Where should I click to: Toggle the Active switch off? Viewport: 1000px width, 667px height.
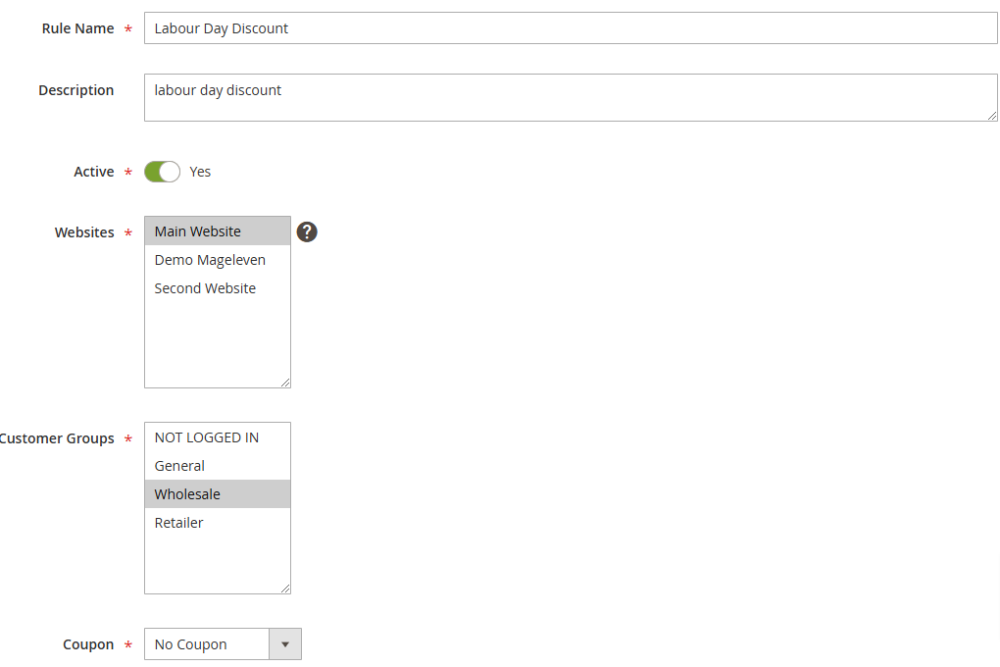click(x=162, y=172)
